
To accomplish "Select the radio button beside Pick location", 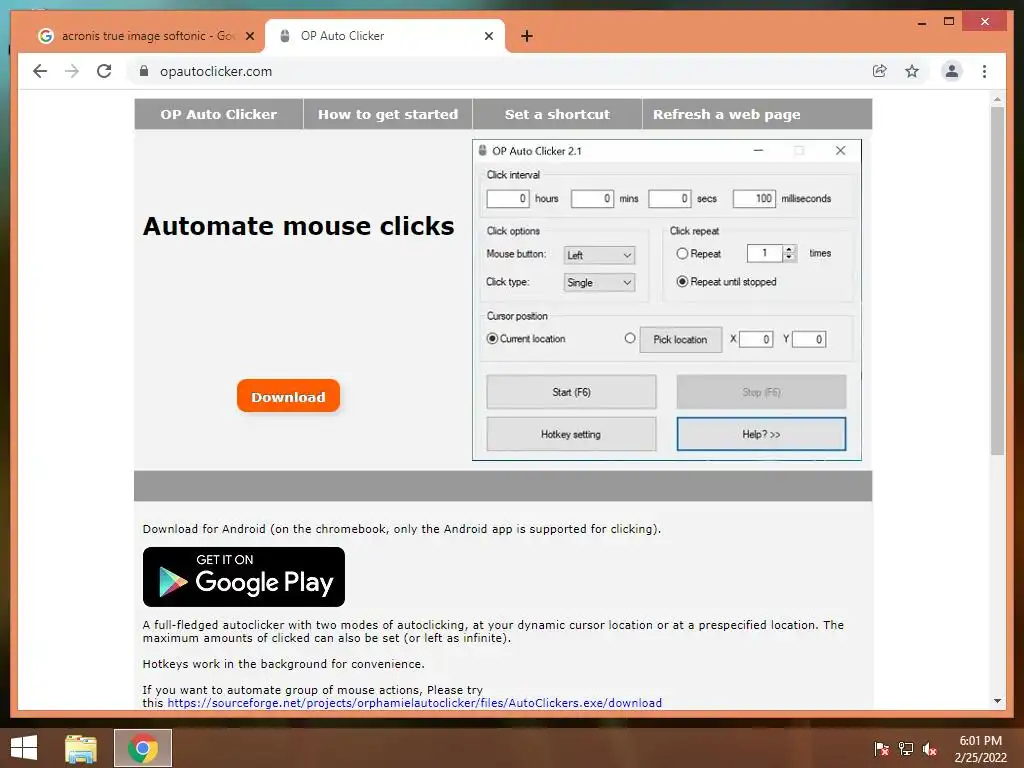I will pyautogui.click(x=630, y=338).
